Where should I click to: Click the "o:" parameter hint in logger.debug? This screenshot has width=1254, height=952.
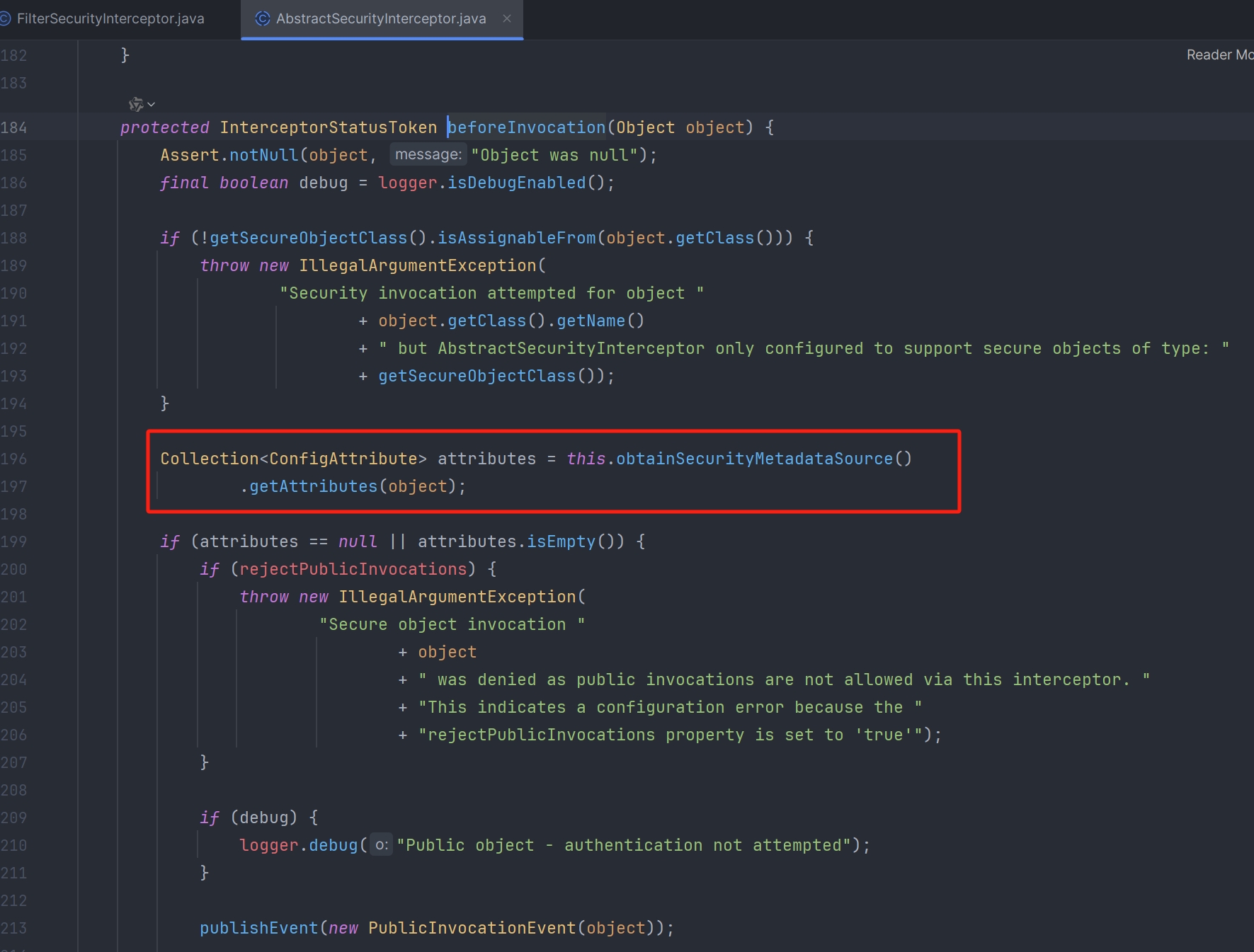[381, 845]
